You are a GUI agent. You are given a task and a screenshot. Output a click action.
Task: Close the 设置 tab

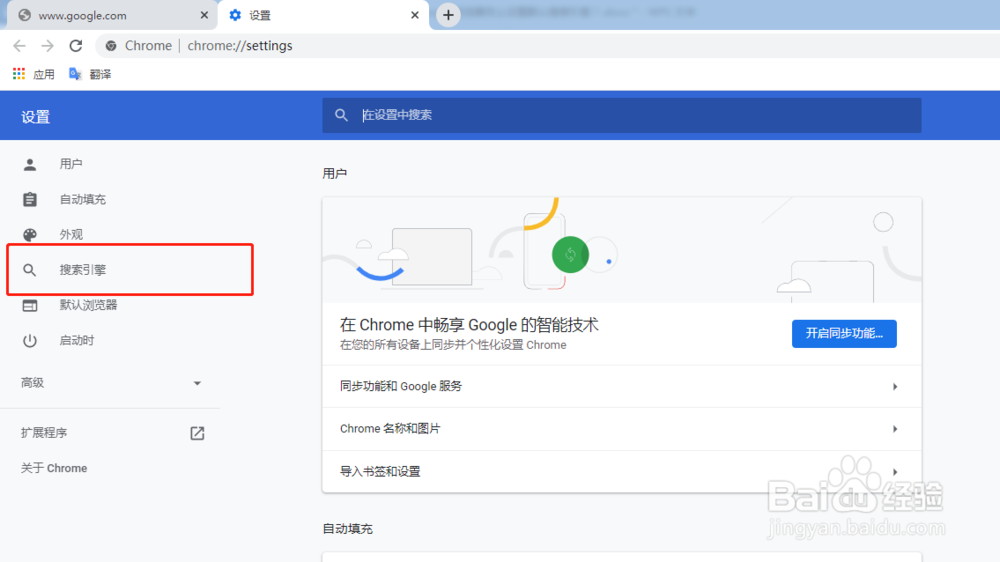(x=415, y=15)
